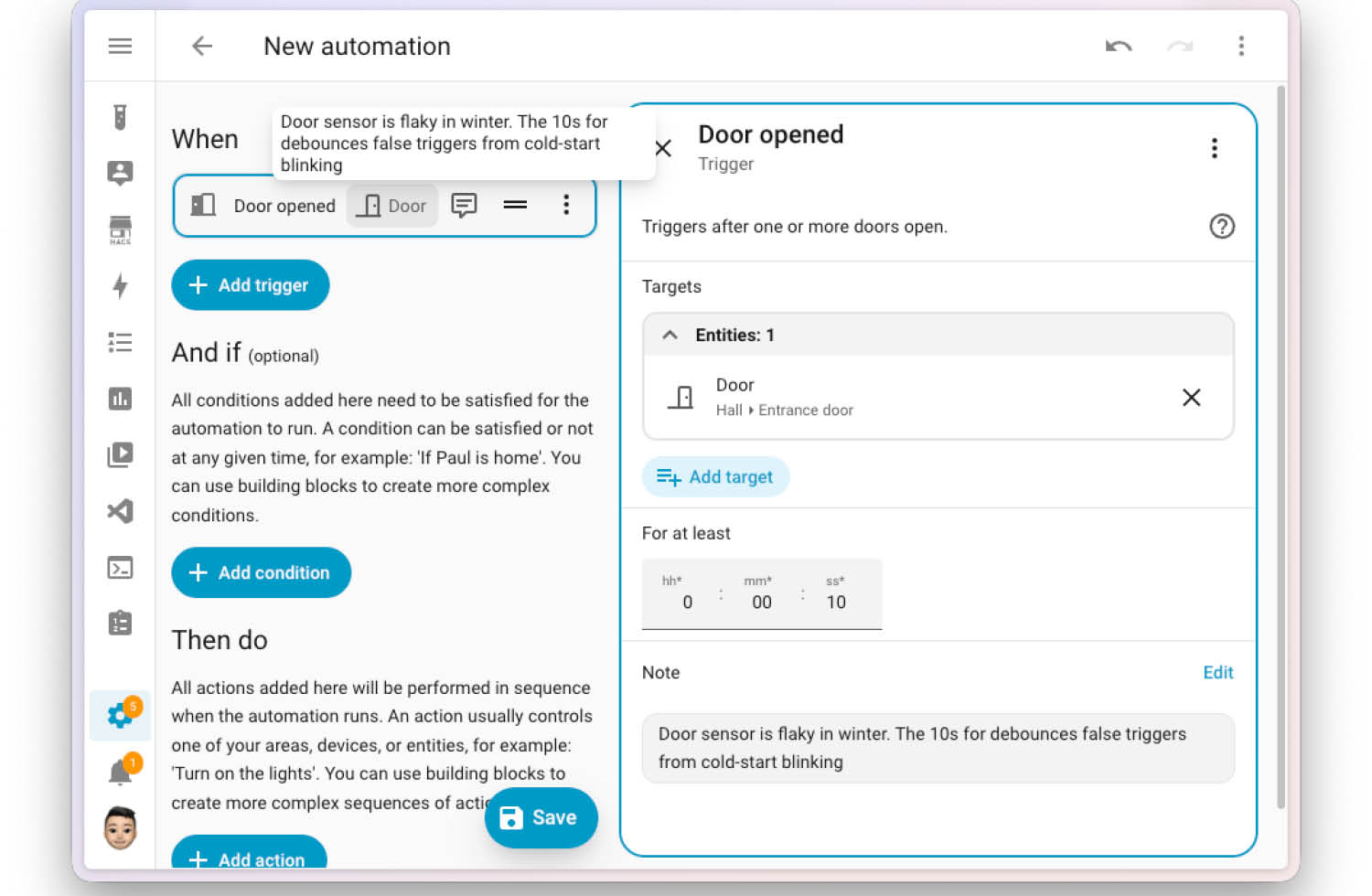Open HACS store in sidebar
This screenshot has width=1372, height=896.
120,229
